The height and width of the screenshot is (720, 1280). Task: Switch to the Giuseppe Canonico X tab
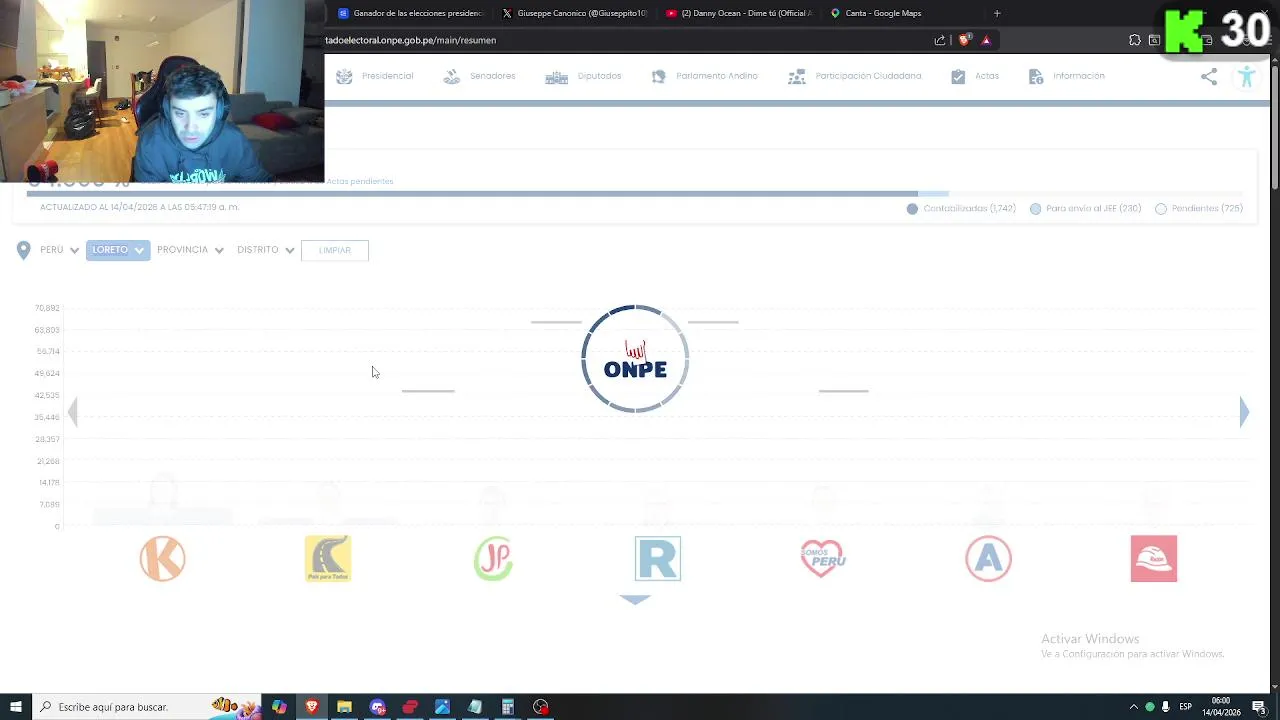(575, 13)
